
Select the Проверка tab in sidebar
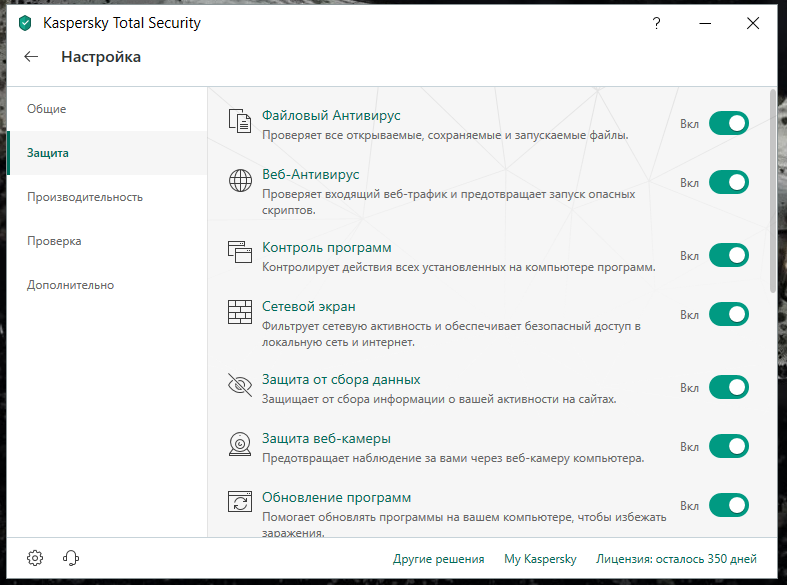[x=54, y=241]
